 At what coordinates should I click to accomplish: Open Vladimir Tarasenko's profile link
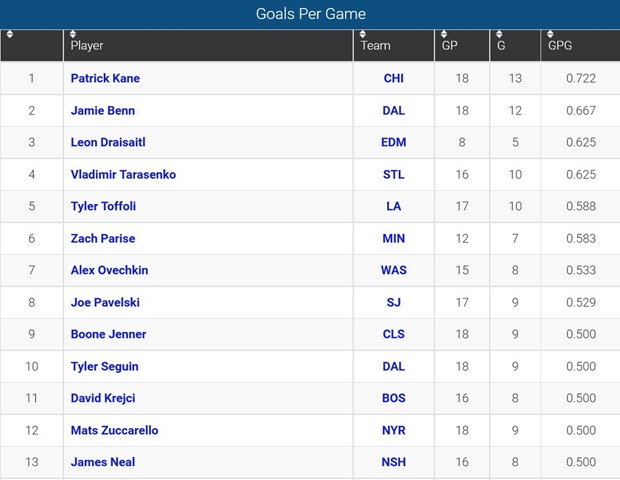[123, 174]
